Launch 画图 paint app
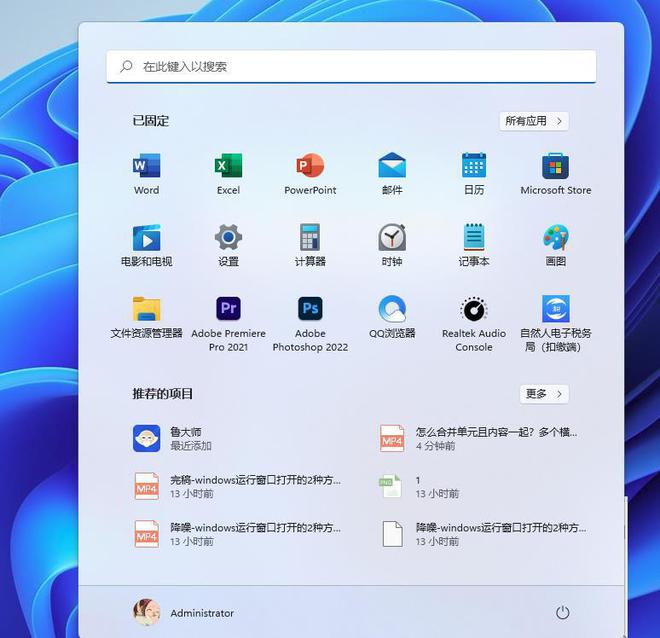Image resolution: width=660 pixels, height=638 pixels. [556, 245]
